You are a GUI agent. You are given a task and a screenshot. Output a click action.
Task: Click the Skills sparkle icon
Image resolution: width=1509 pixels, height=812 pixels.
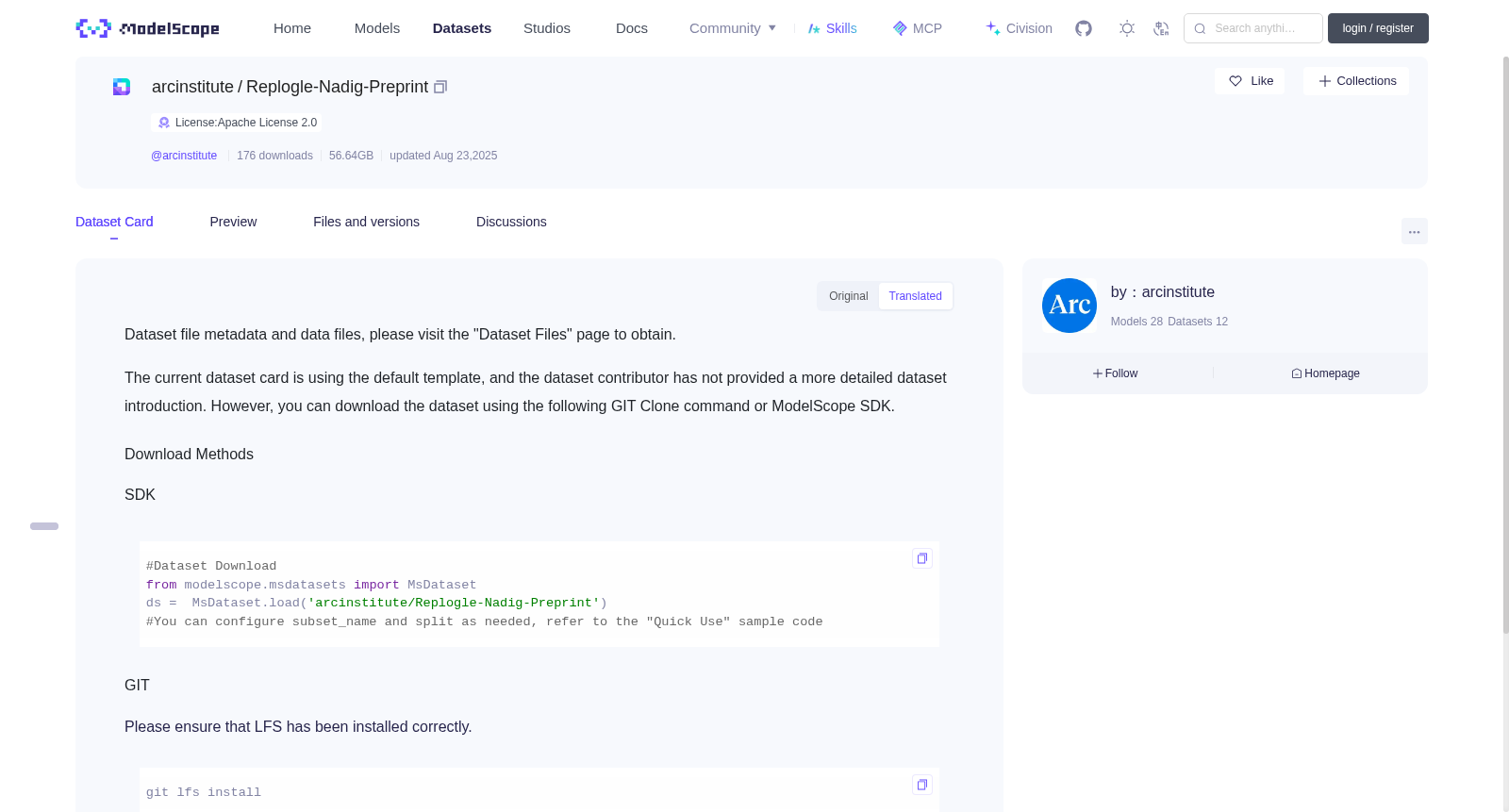[814, 28]
